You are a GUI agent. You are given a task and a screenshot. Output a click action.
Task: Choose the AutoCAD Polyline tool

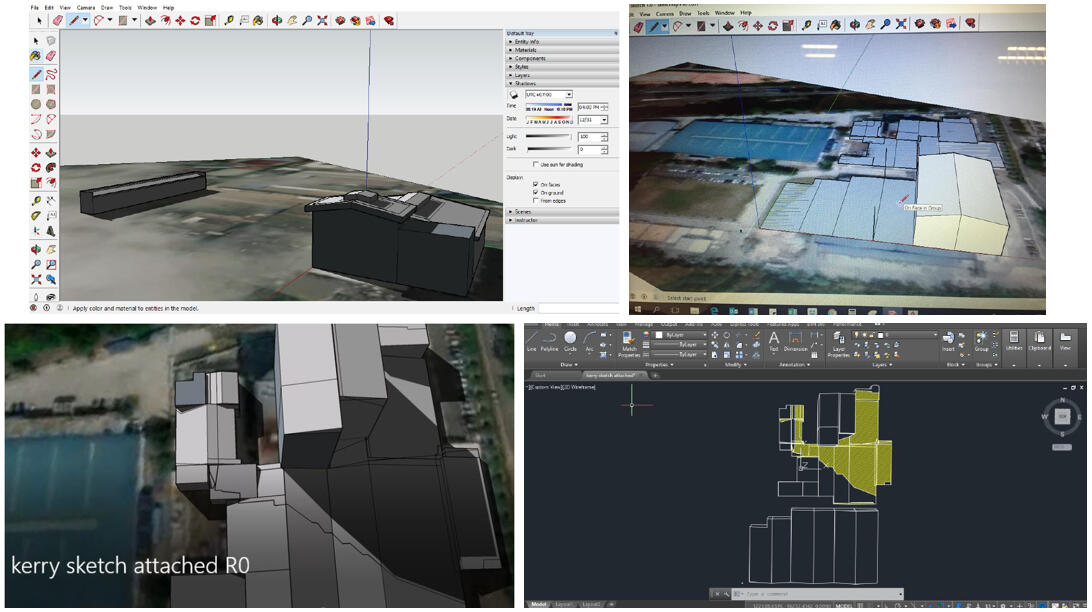point(549,339)
